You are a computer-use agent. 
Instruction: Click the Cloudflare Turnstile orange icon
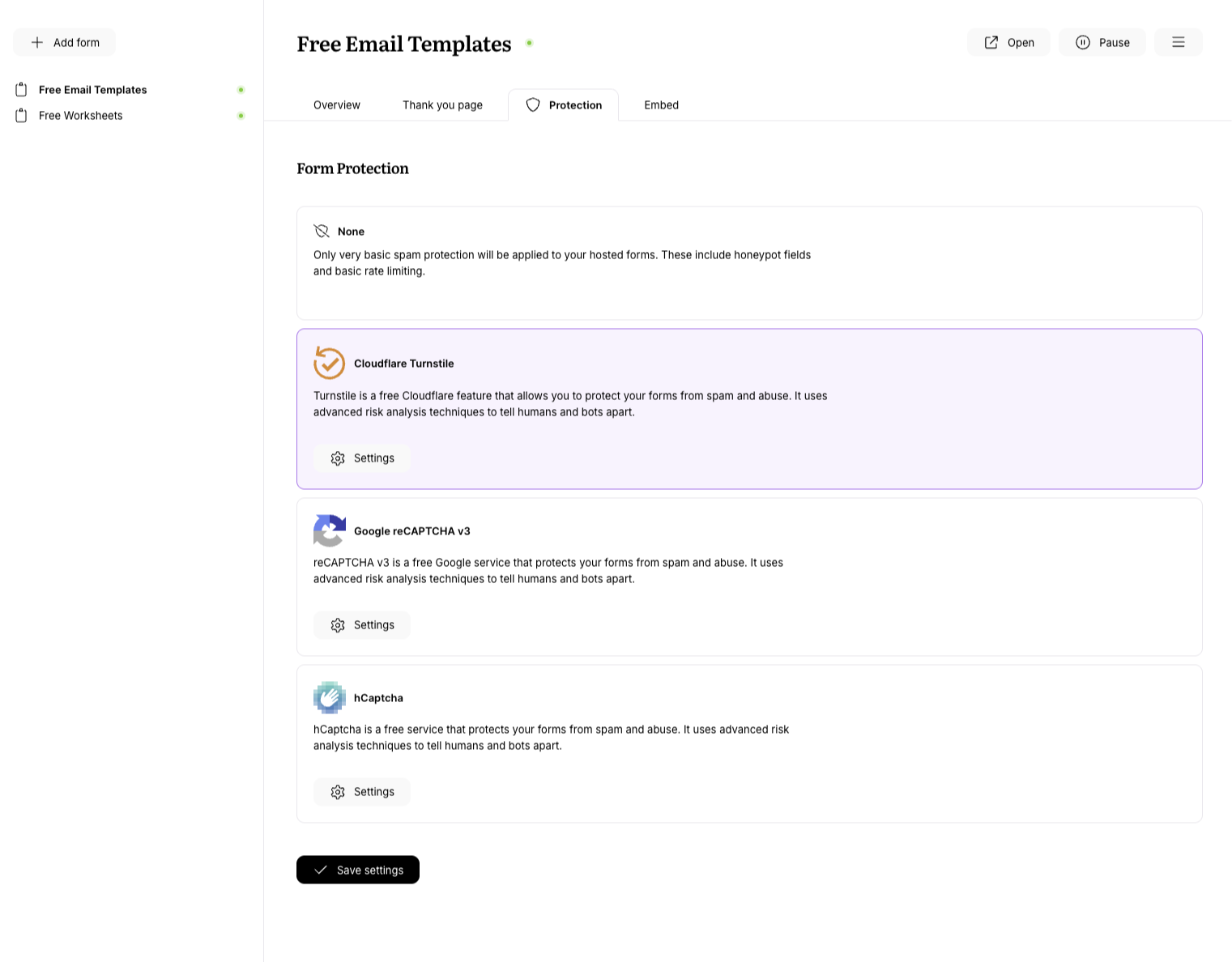pos(329,363)
